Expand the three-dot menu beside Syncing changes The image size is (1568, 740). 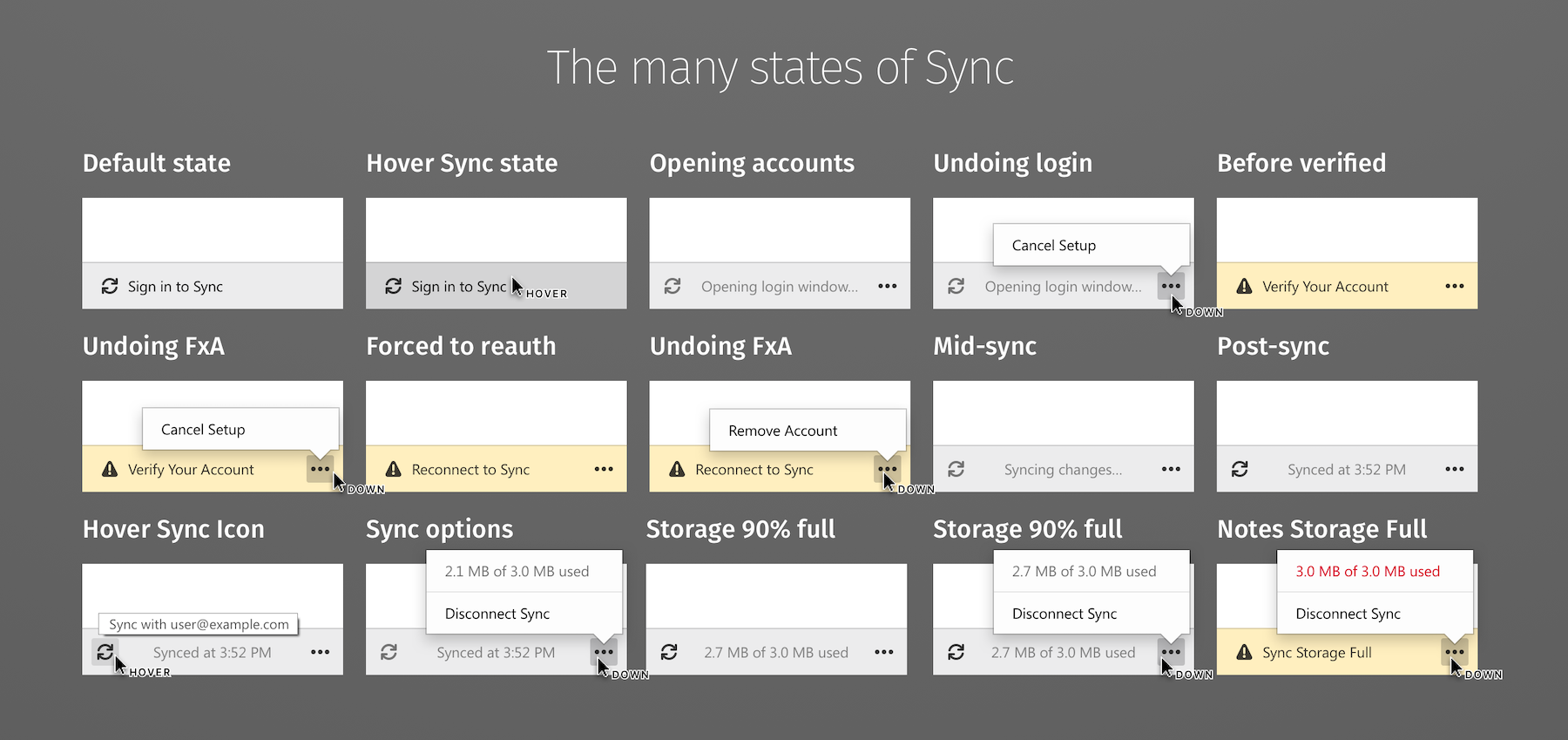(1171, 469)
